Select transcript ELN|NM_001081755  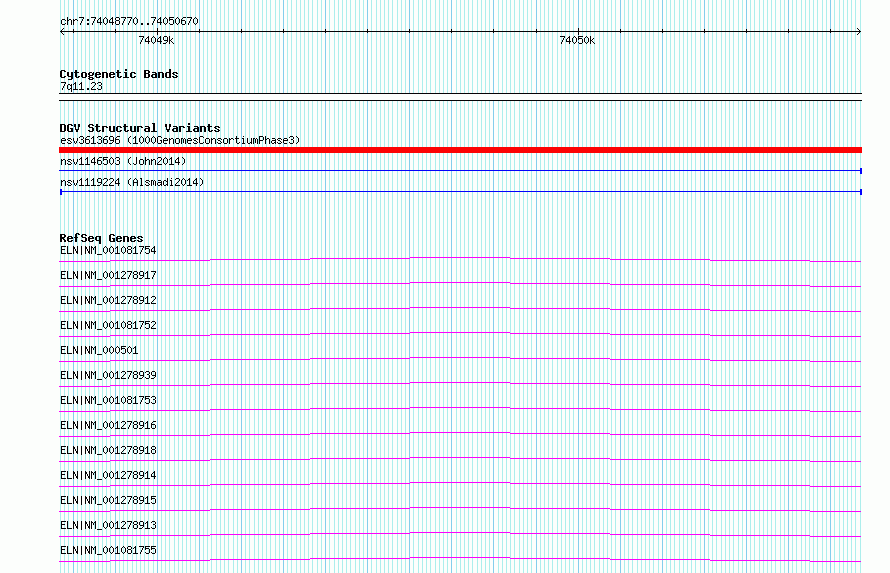click(108, 550)
